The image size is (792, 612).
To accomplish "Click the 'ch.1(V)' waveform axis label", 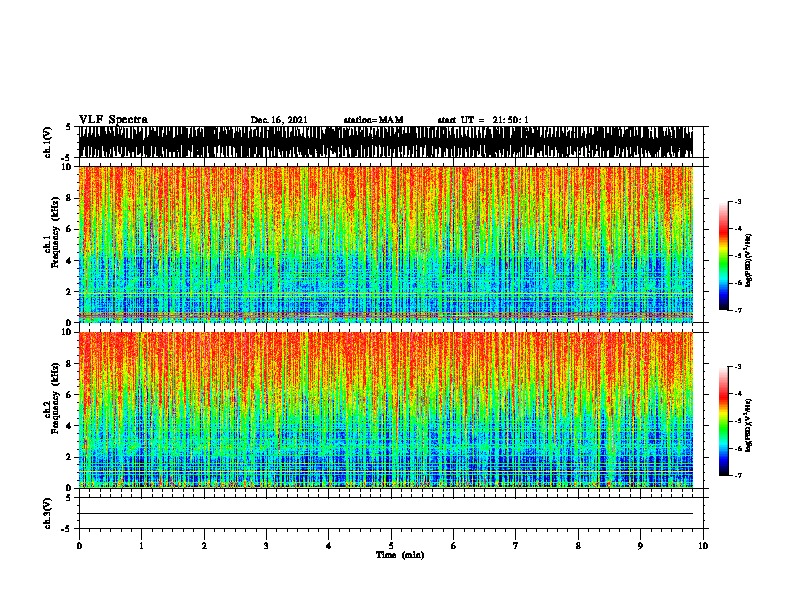I will 47,142.
